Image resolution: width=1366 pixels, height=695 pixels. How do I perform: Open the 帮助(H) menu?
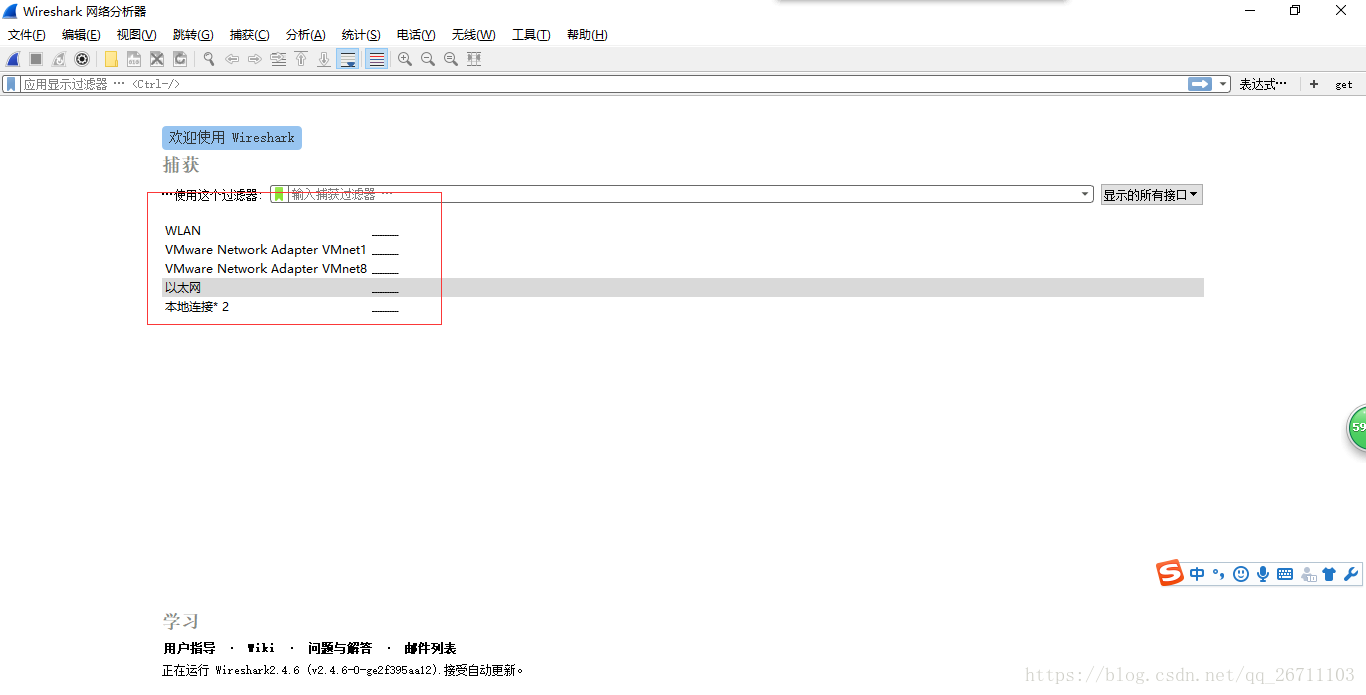coord(587,35)
